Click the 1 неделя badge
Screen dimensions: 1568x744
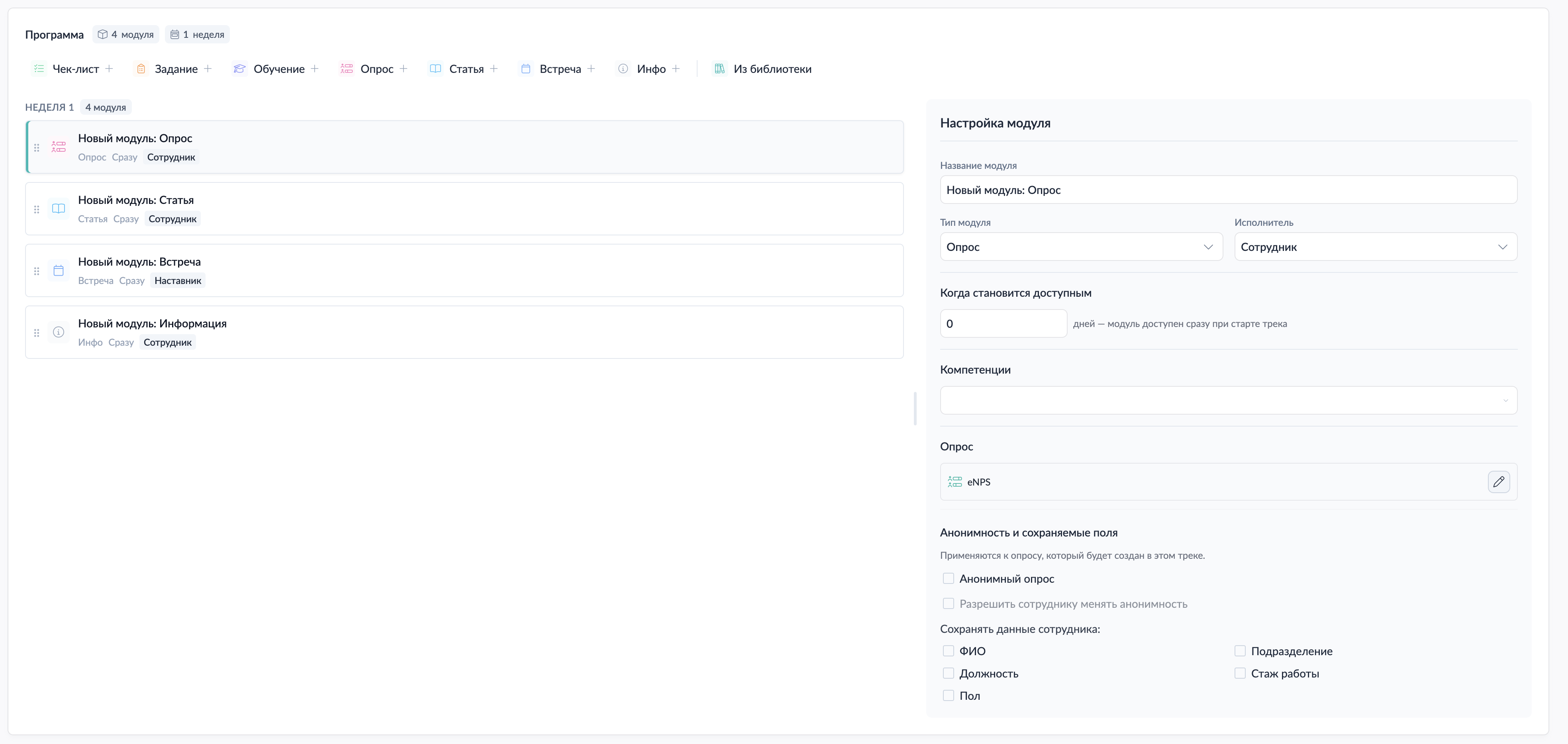[197, 34]
